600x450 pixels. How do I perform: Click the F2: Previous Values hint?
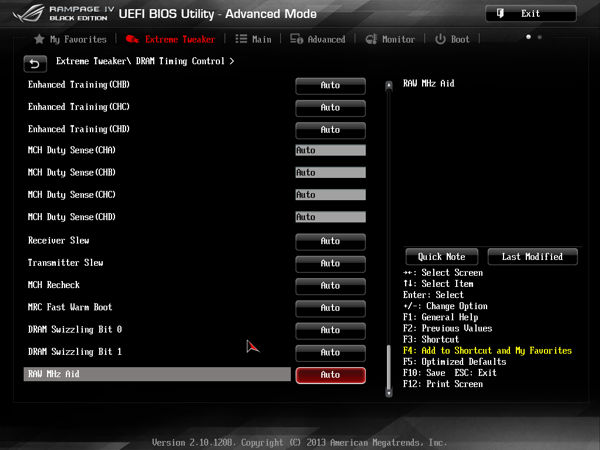click(x=448, y=329)
